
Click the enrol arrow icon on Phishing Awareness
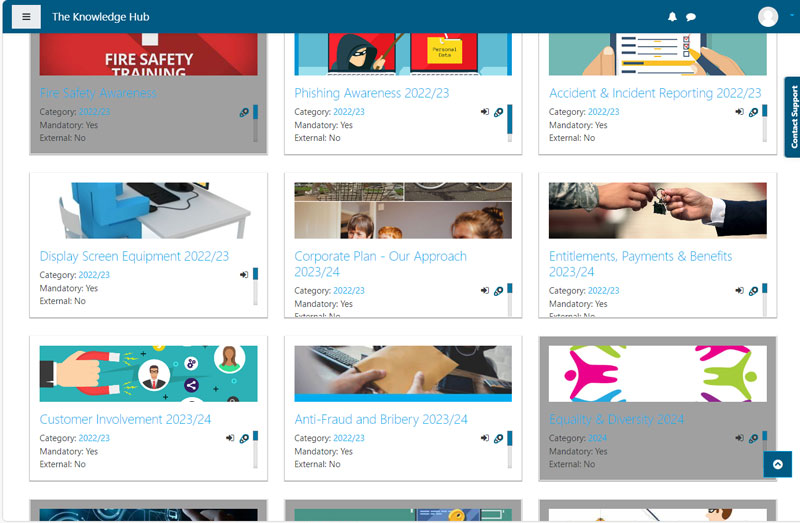485,112
